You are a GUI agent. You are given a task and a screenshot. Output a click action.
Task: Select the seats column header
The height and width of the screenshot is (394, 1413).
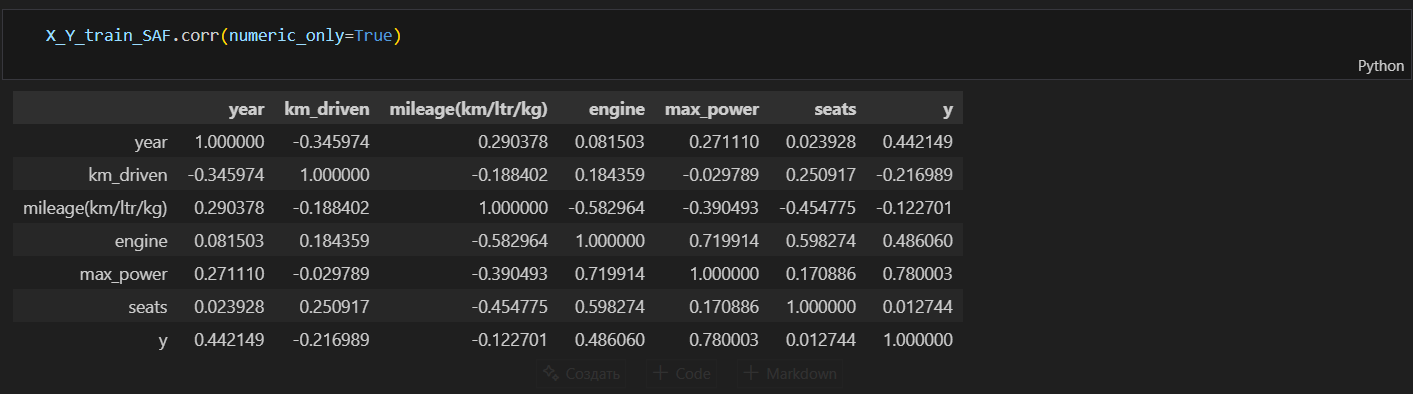(835, 109)
